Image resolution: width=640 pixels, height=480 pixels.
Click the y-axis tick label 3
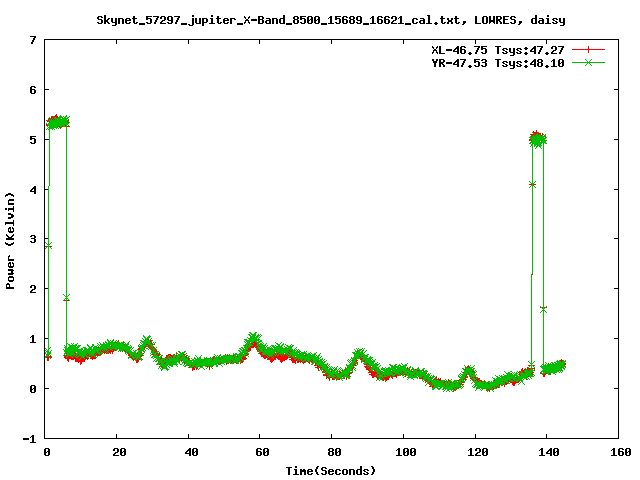tap(33, 239)
